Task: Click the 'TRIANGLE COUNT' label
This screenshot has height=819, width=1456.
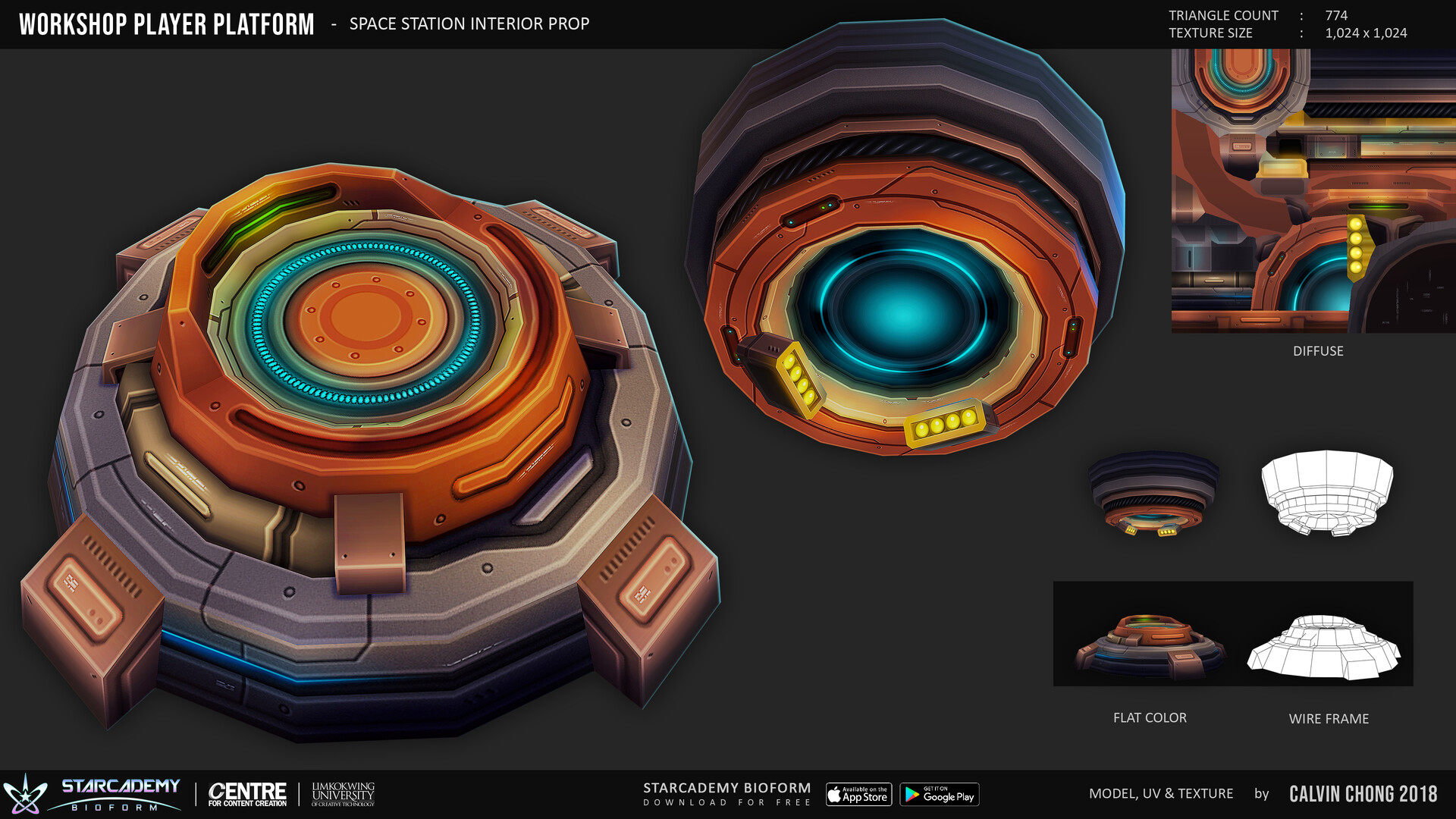Action: [1223, 15]
